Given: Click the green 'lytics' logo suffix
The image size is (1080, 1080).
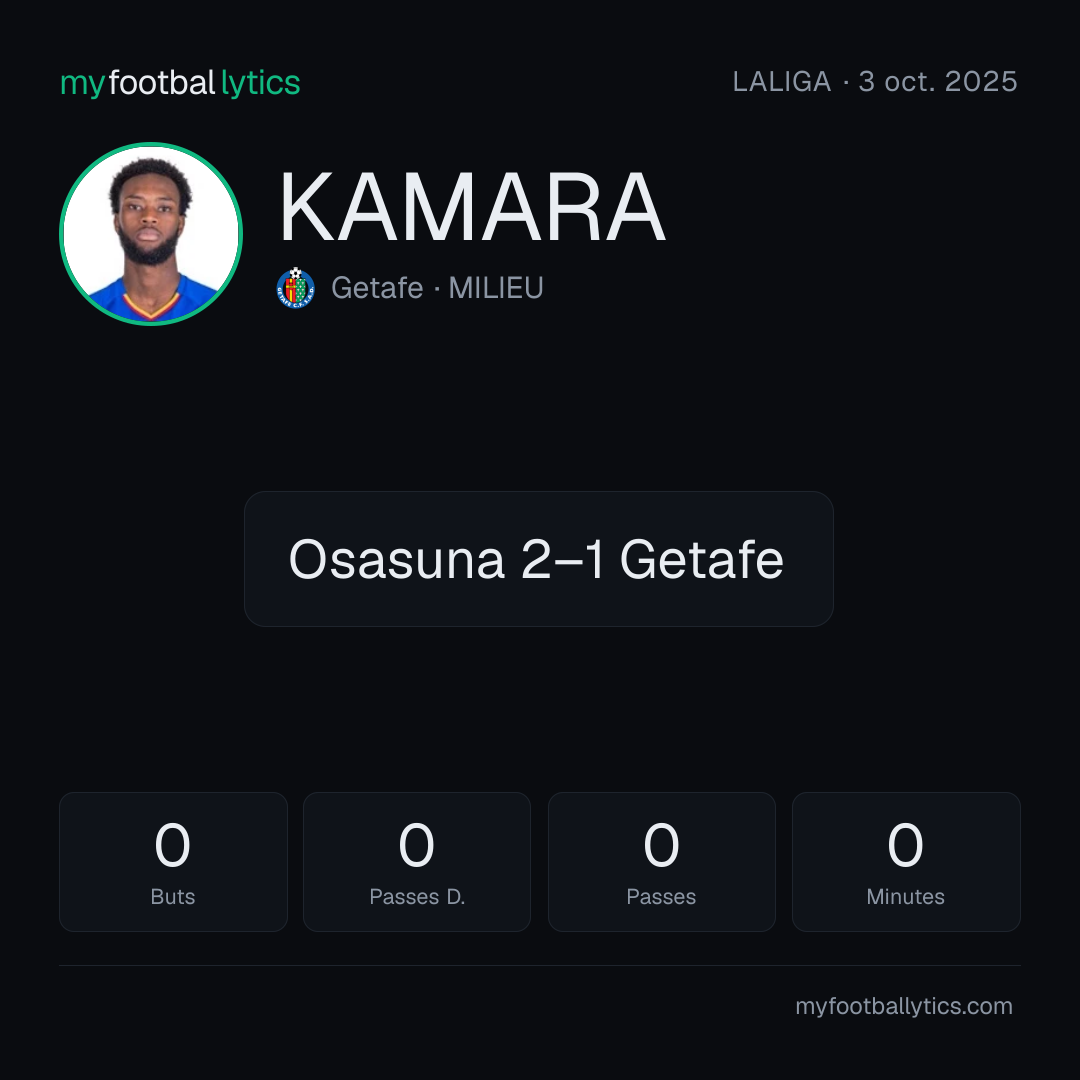Looking at the screenshot, I should coord(260,83).
